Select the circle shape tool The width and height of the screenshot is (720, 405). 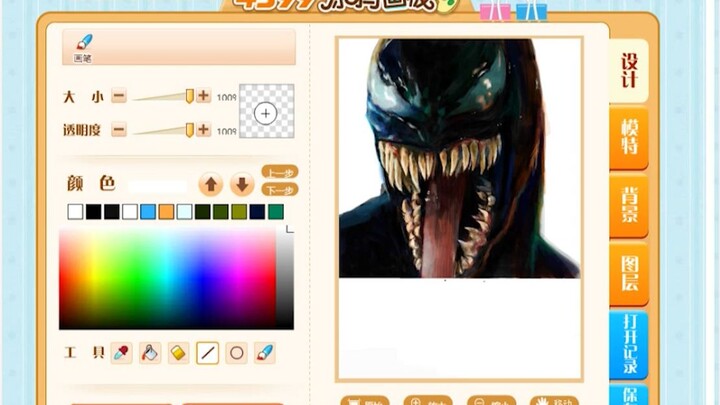[236, 353]
